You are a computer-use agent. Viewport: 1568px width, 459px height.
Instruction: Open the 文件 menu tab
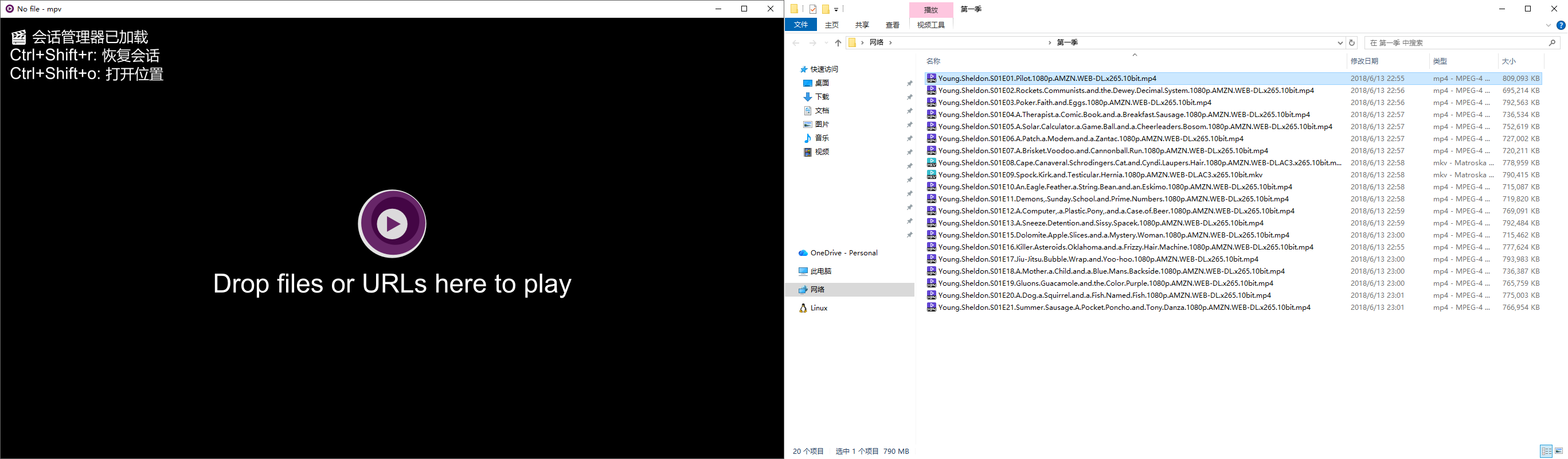tap(800, 24)
